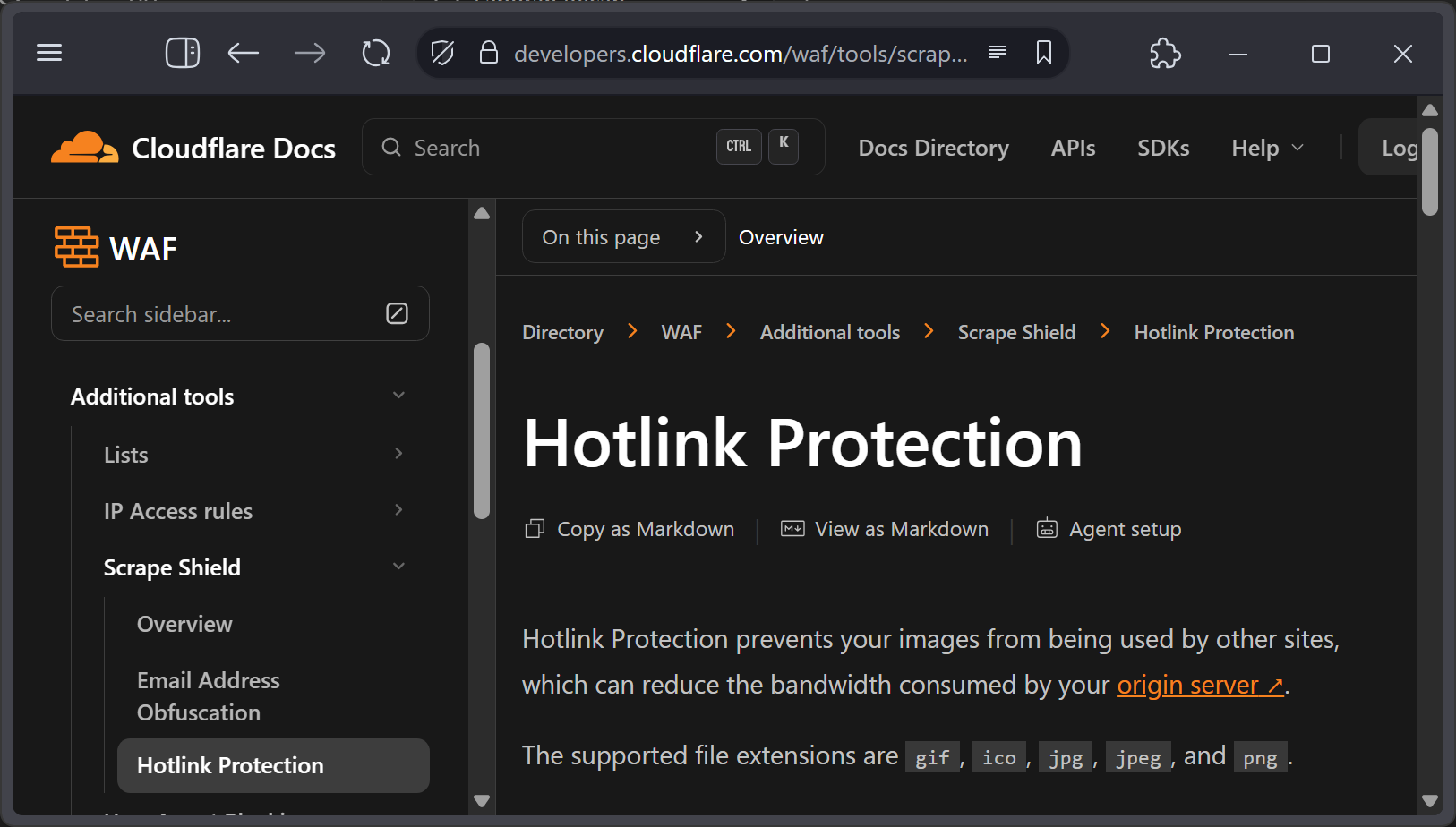Click the search magnifier icon
Image resolution: width=1456 pixels, height=827 pixels.
coord(391,147)
